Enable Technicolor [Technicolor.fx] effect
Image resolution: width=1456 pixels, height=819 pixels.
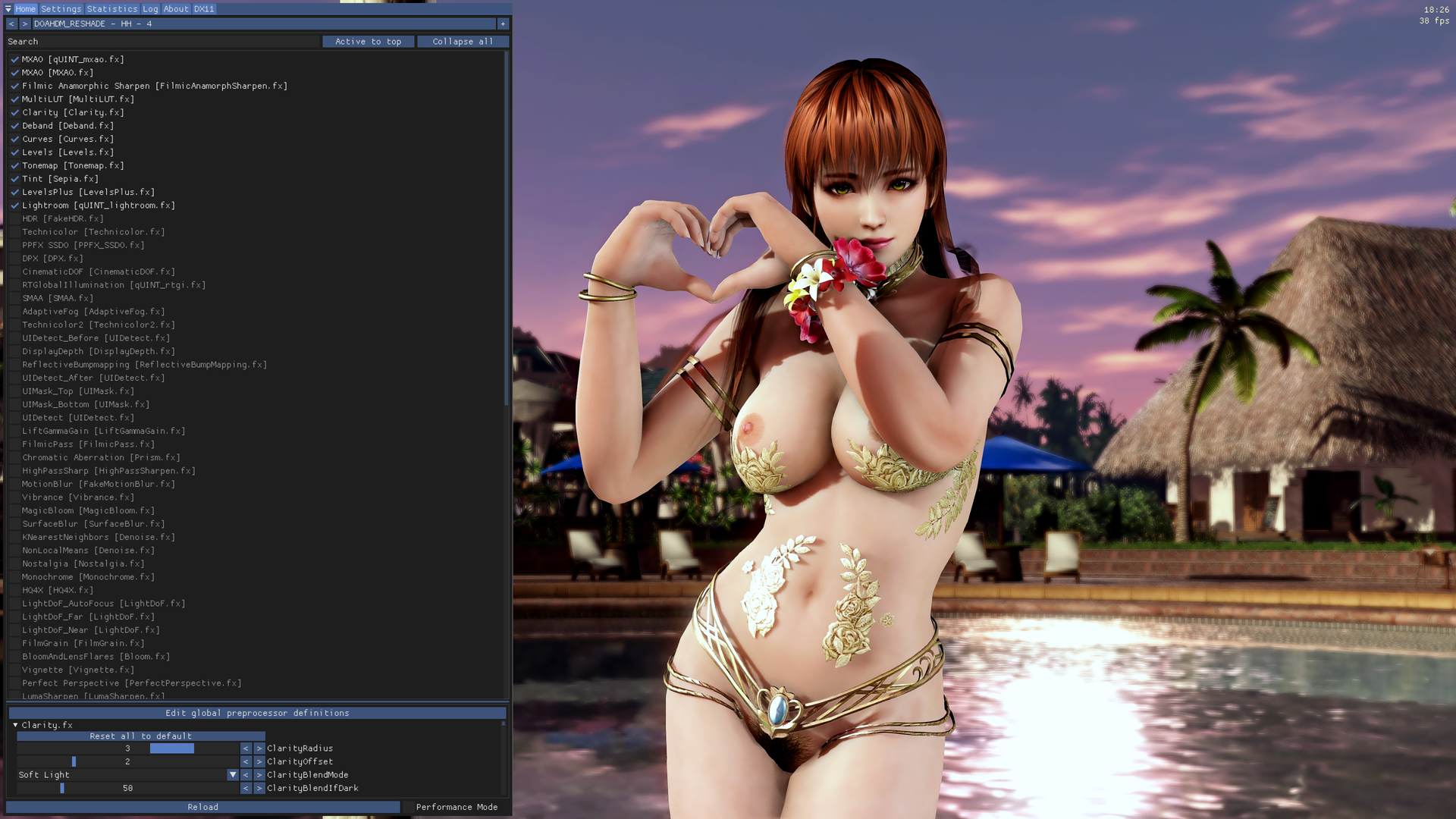point(14,232)
